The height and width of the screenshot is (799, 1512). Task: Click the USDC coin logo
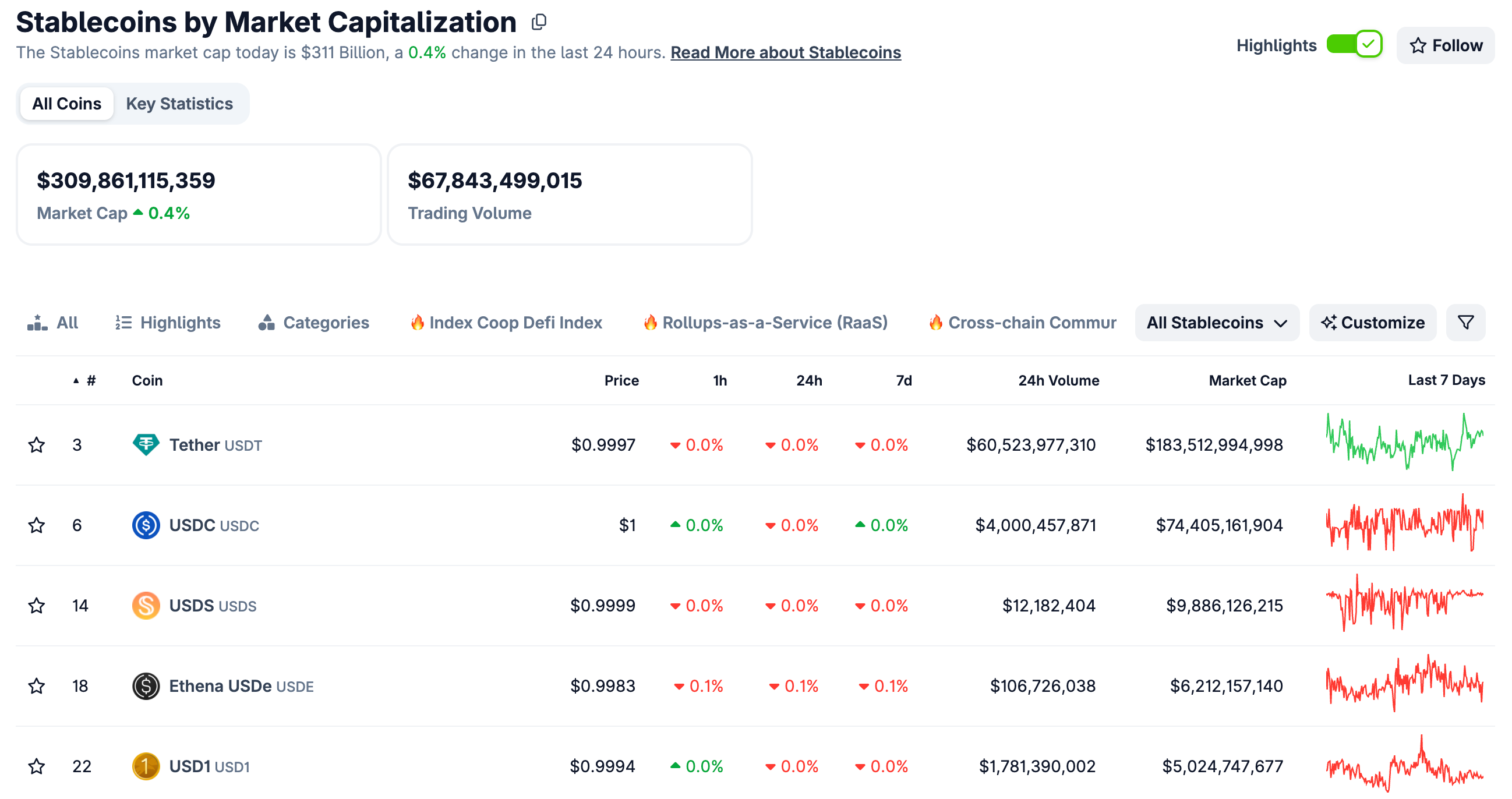146,525
